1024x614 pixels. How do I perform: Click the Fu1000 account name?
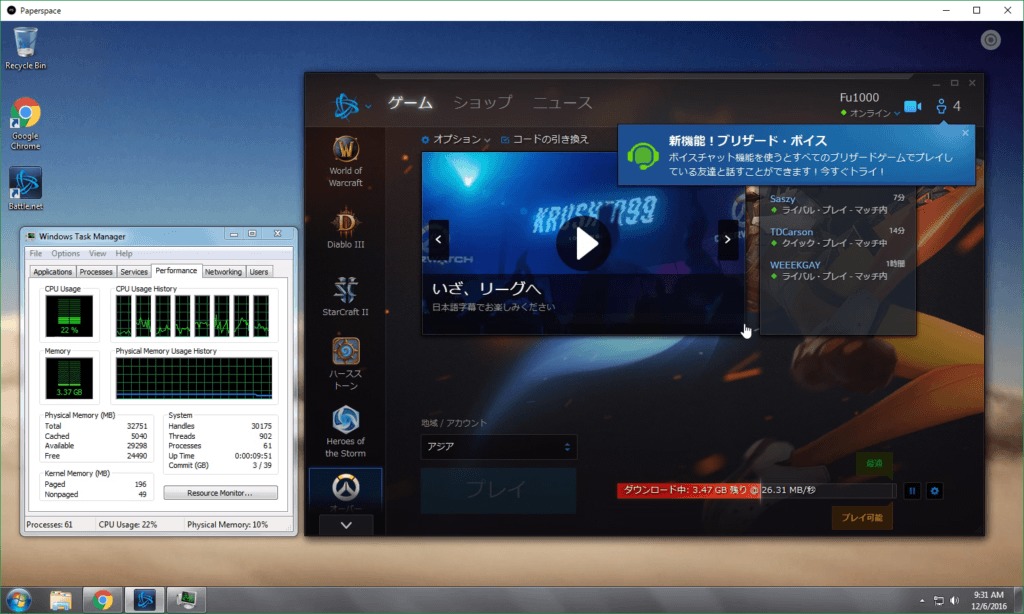coord(859,97)
